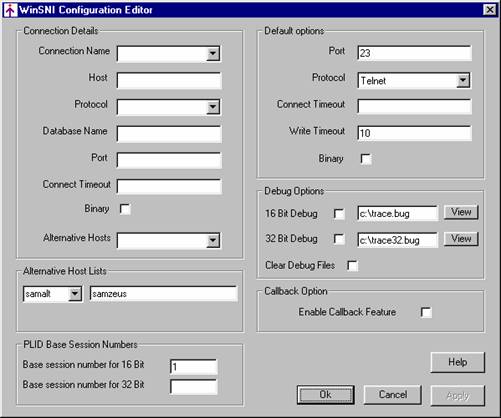The height and width of the screenshot is (418, 501).
Task: Focus the Host input field
Action: (x=169, y=80)
